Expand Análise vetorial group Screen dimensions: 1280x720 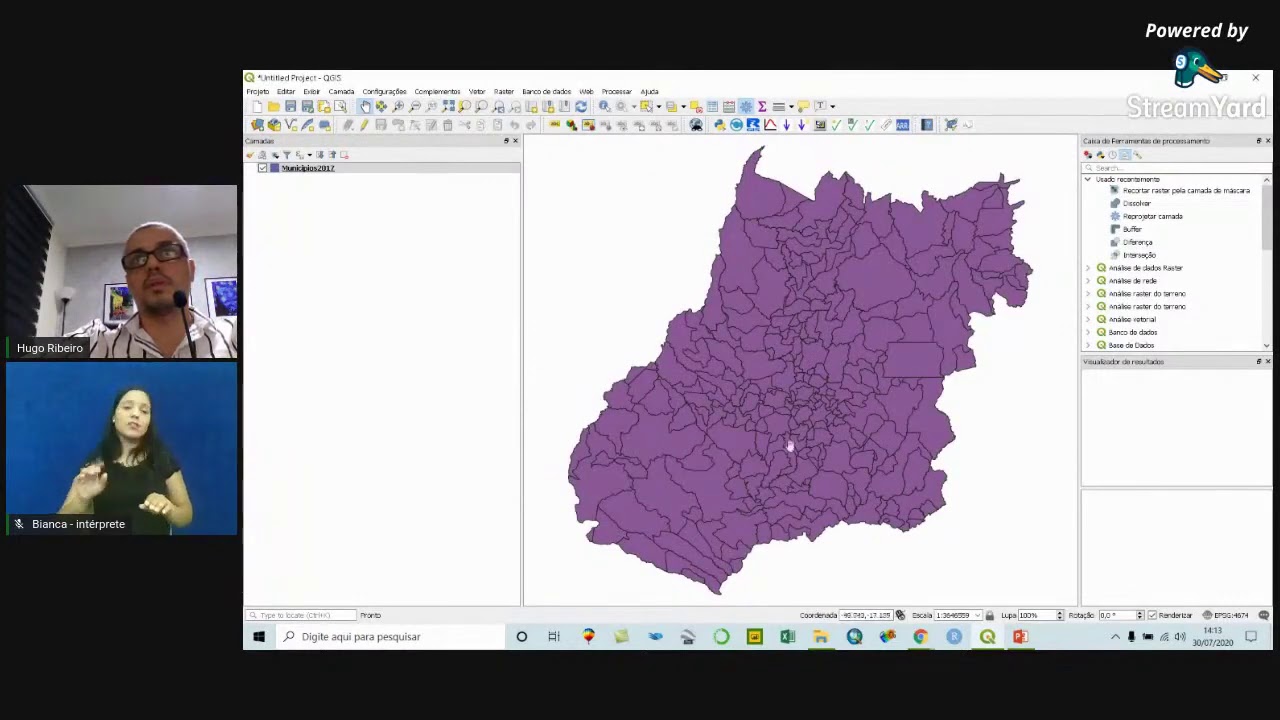pyautogui.click(x=1088, y=319)
